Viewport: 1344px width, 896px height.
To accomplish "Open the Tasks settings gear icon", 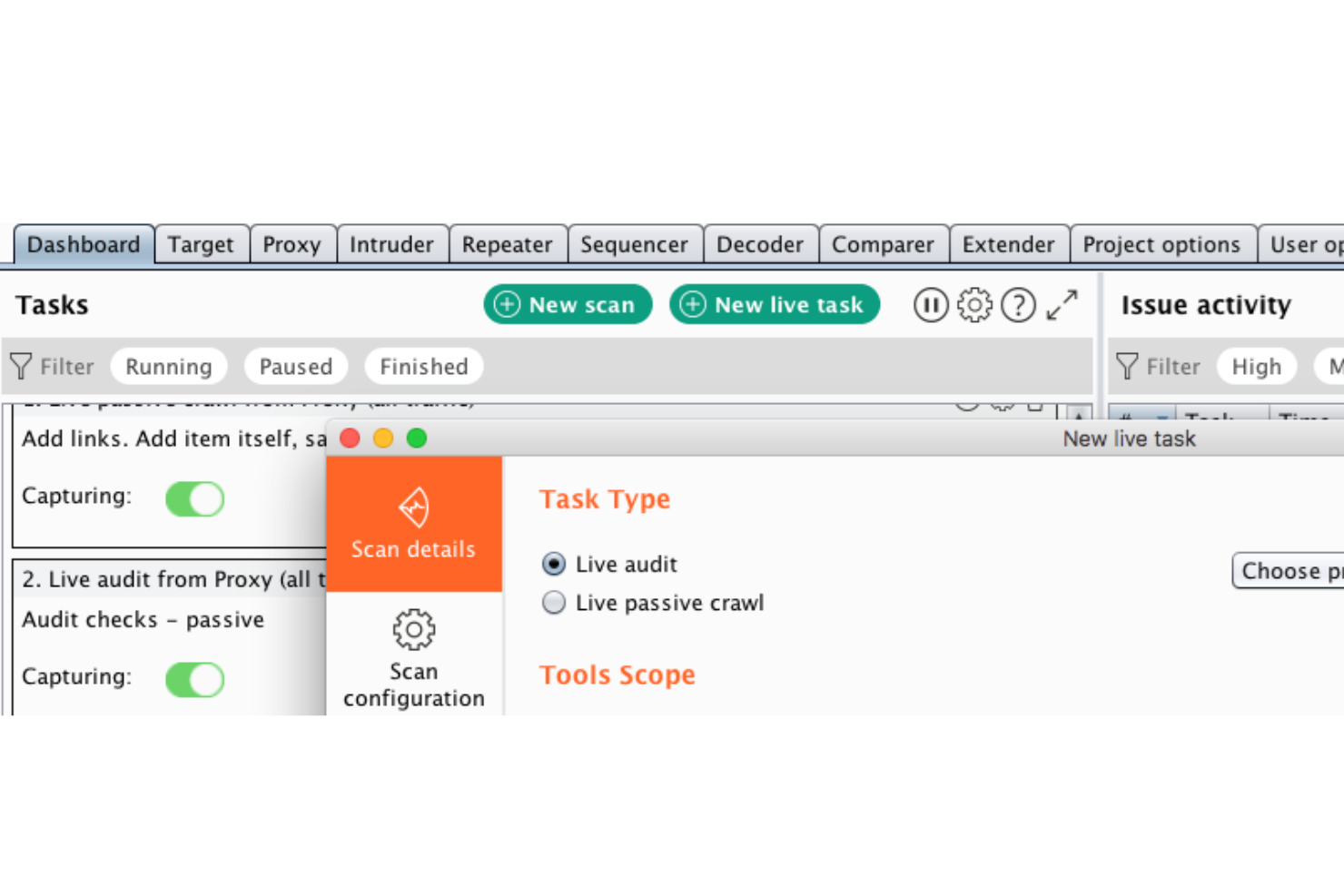I will point(974,305).
